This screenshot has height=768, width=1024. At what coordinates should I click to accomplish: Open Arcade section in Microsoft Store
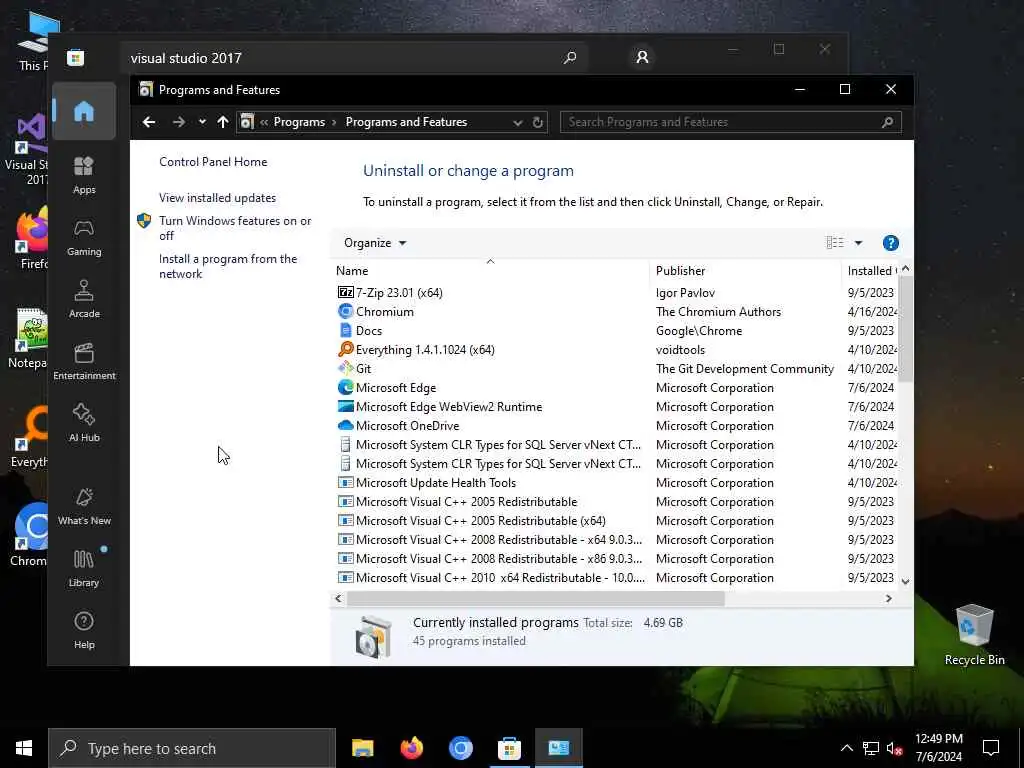tap(84, 299)
